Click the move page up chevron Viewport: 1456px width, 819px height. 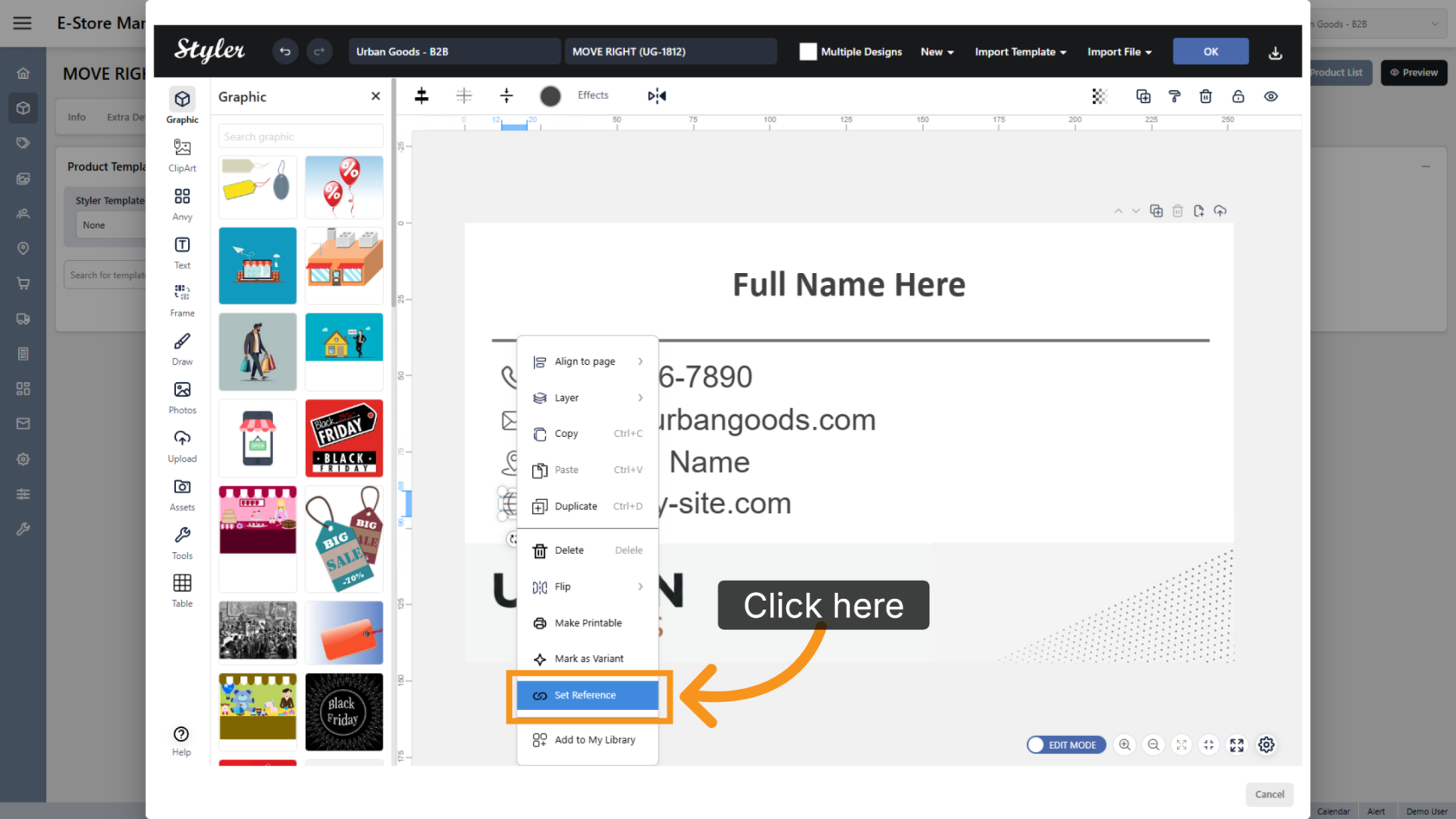[x=1118, y=211]
